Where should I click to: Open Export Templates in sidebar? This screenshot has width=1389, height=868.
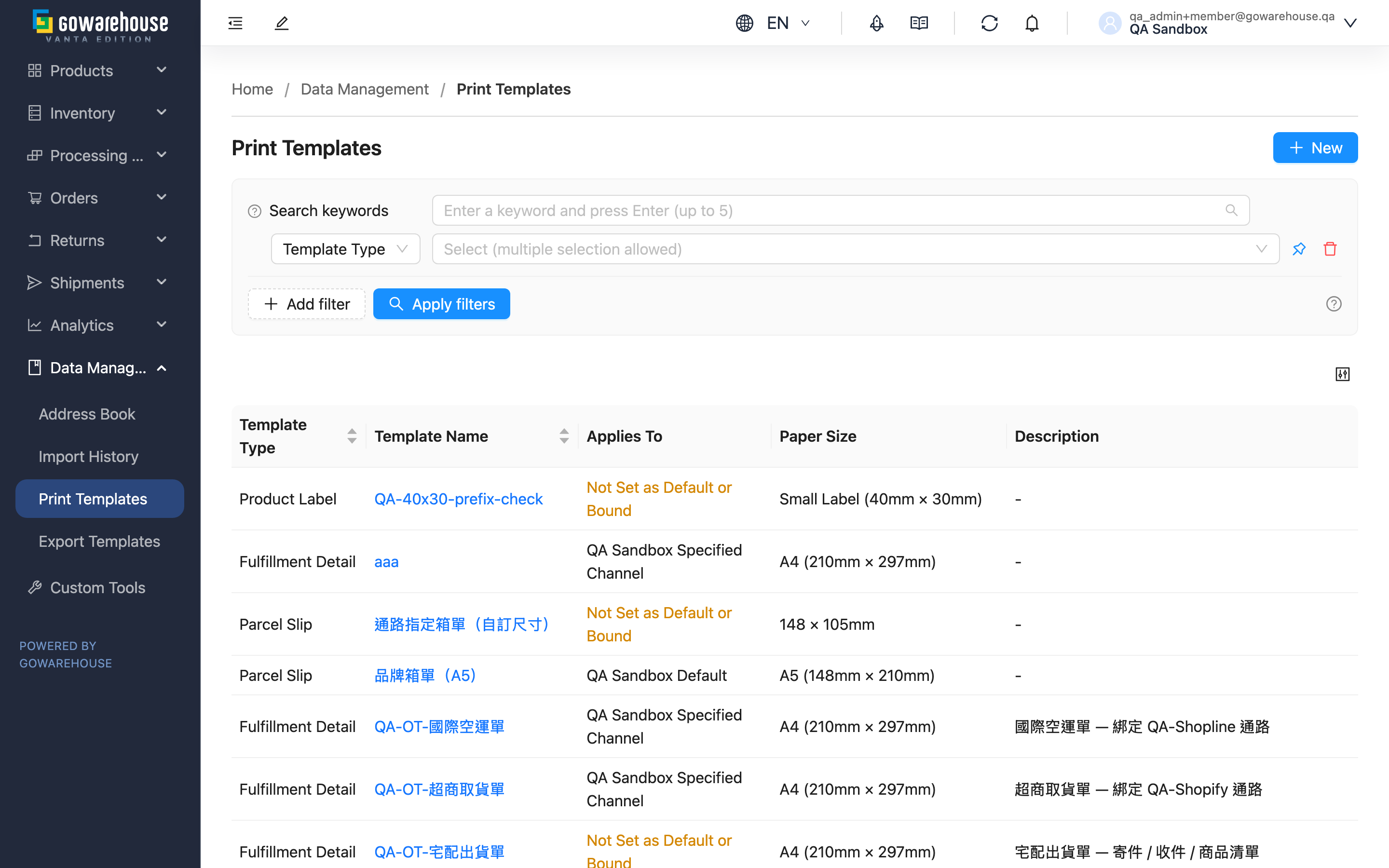pyautogui.click(x=99, y=542)
